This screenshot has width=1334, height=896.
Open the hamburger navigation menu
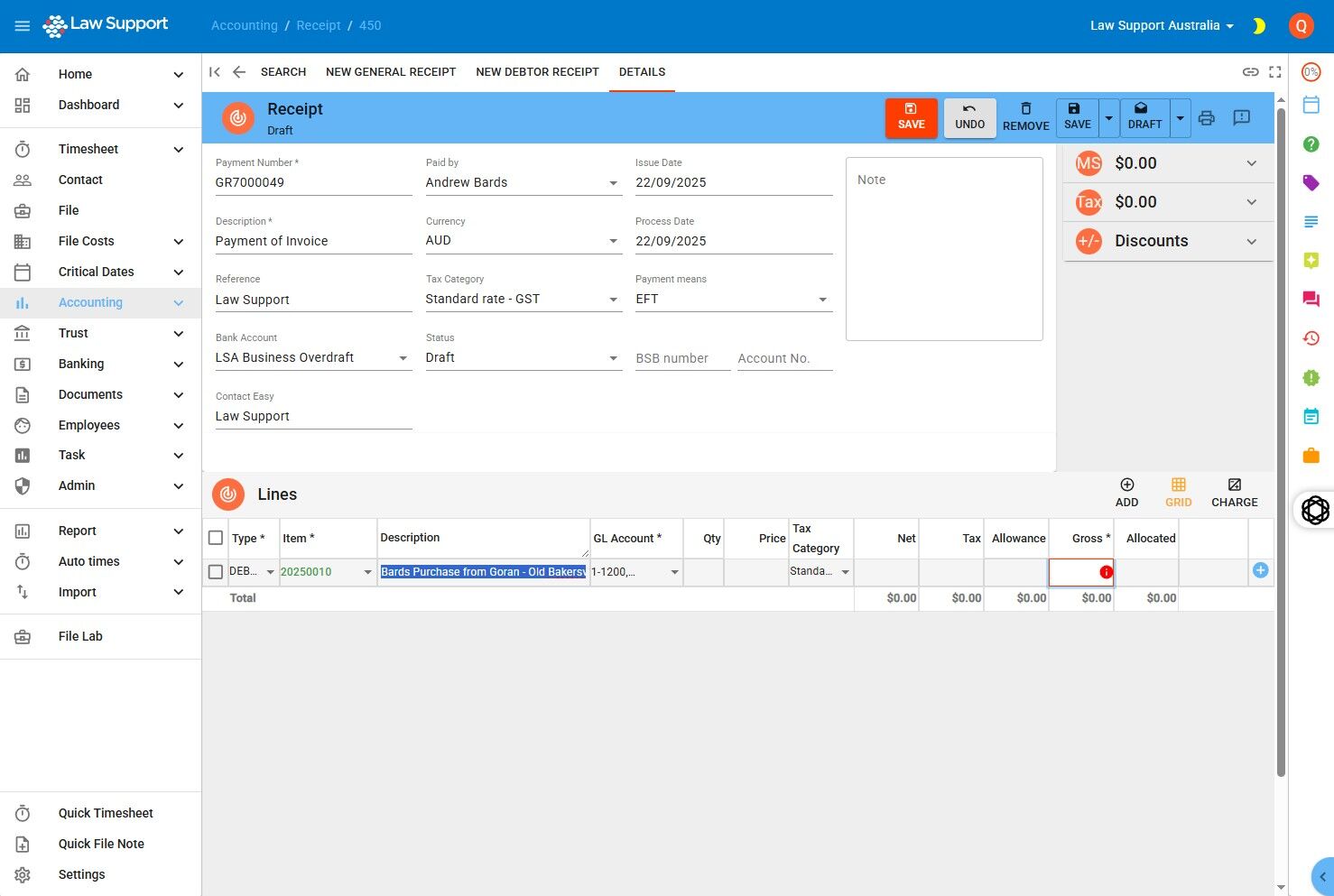coord(23,26)
